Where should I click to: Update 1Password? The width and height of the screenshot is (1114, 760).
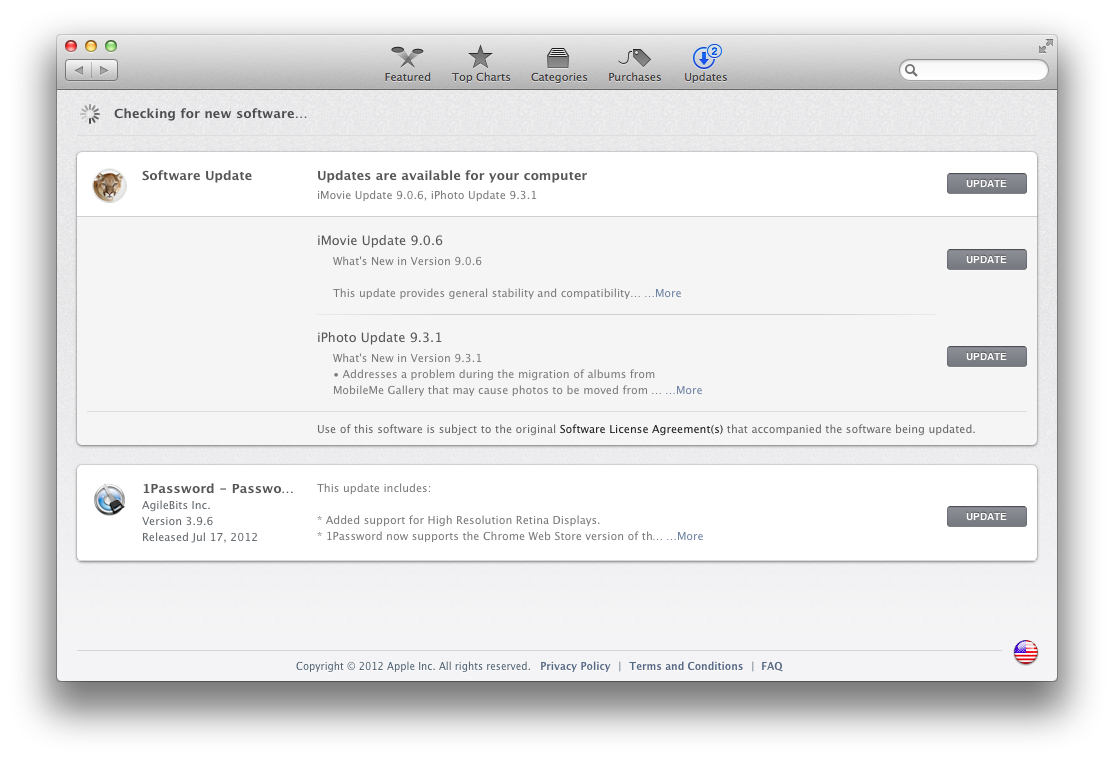pyautogui.click(x=986, y=516)
